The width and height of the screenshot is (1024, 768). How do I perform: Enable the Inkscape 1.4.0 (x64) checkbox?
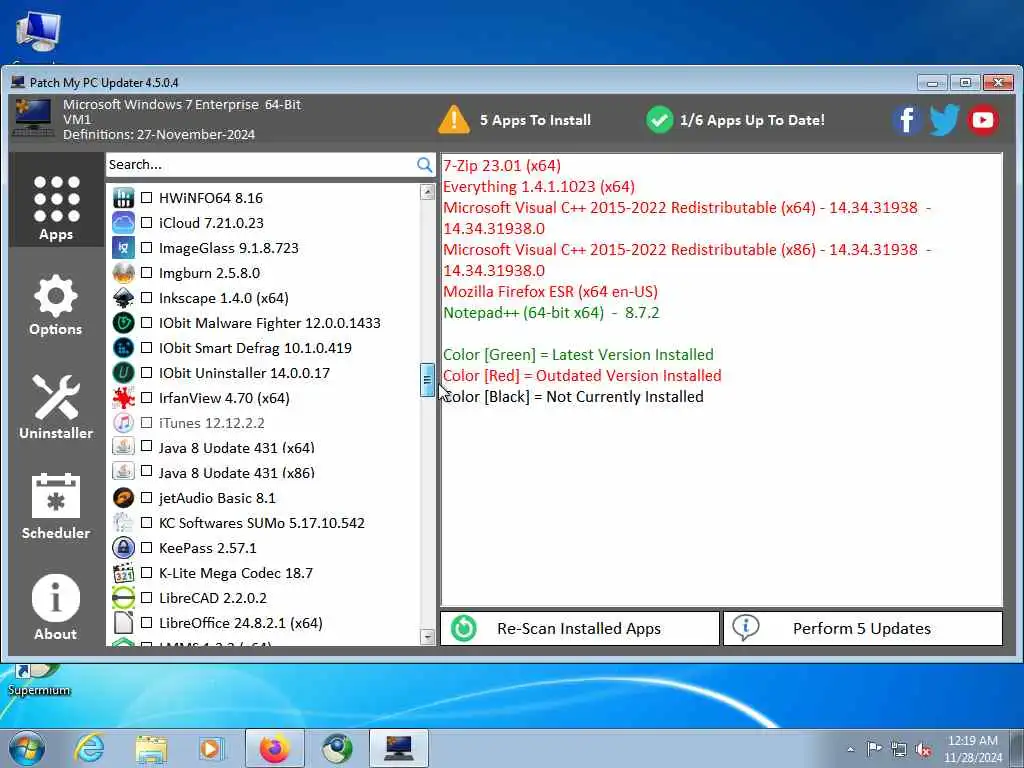(x=147, y=298)
